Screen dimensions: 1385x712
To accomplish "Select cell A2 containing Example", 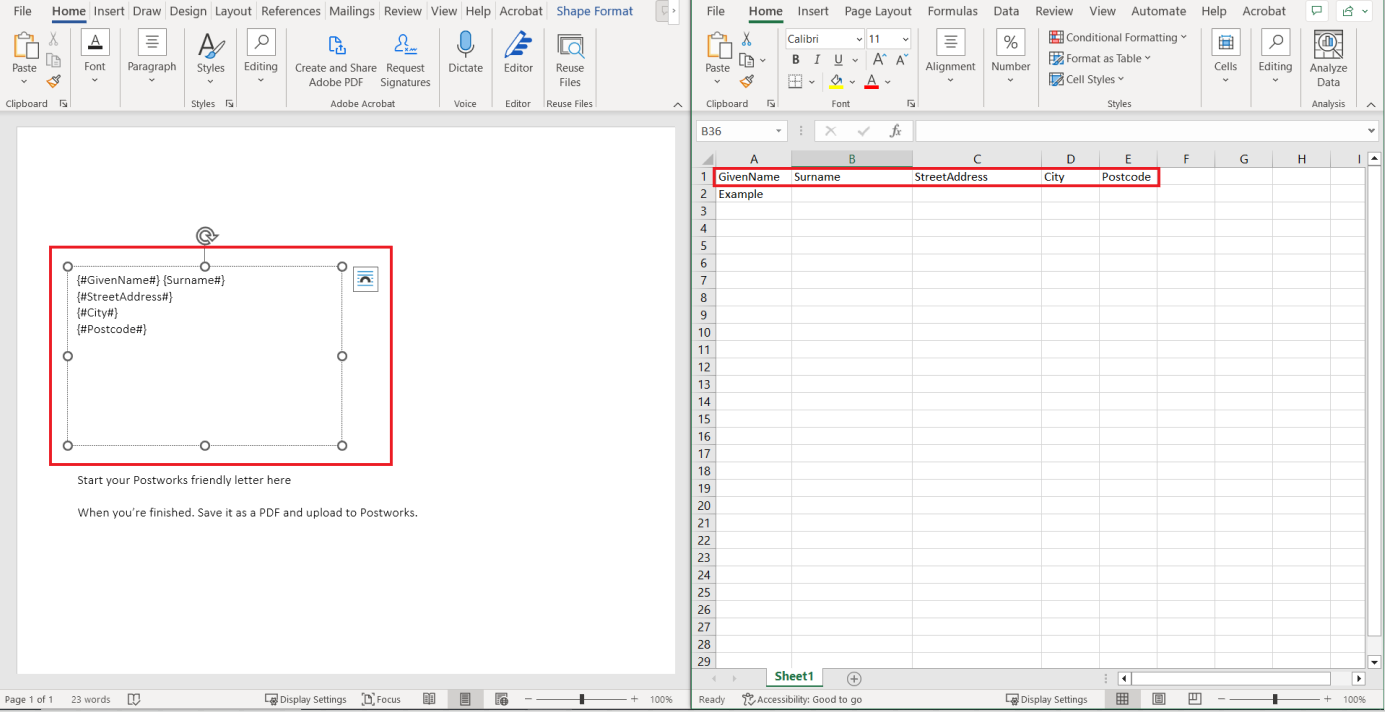I will click(x=752, y=194).
